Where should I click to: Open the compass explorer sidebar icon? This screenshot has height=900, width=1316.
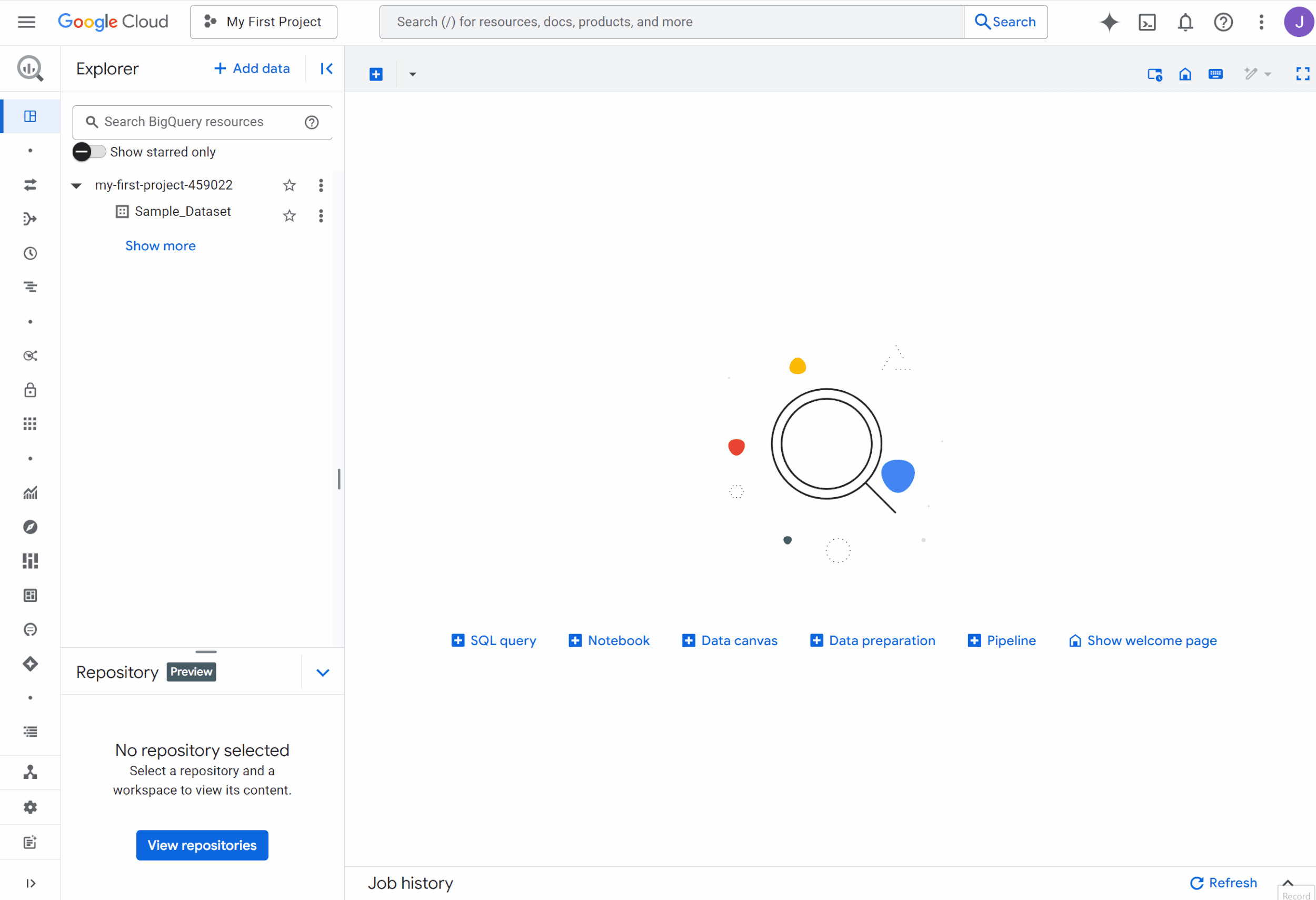[x=30, y=527]
